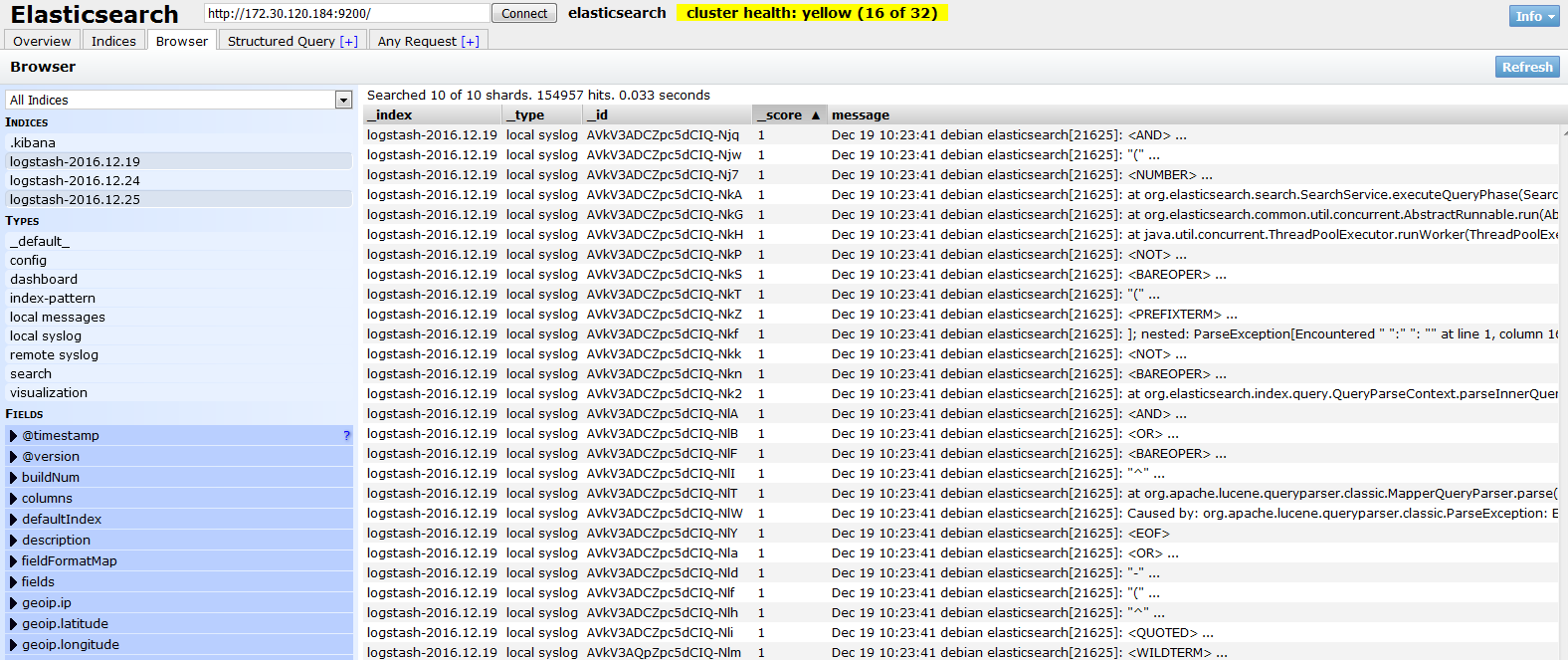The image size is (1568, 660).
Task: Click the message containing <WILDTERM>
Action: point(1030,653)
